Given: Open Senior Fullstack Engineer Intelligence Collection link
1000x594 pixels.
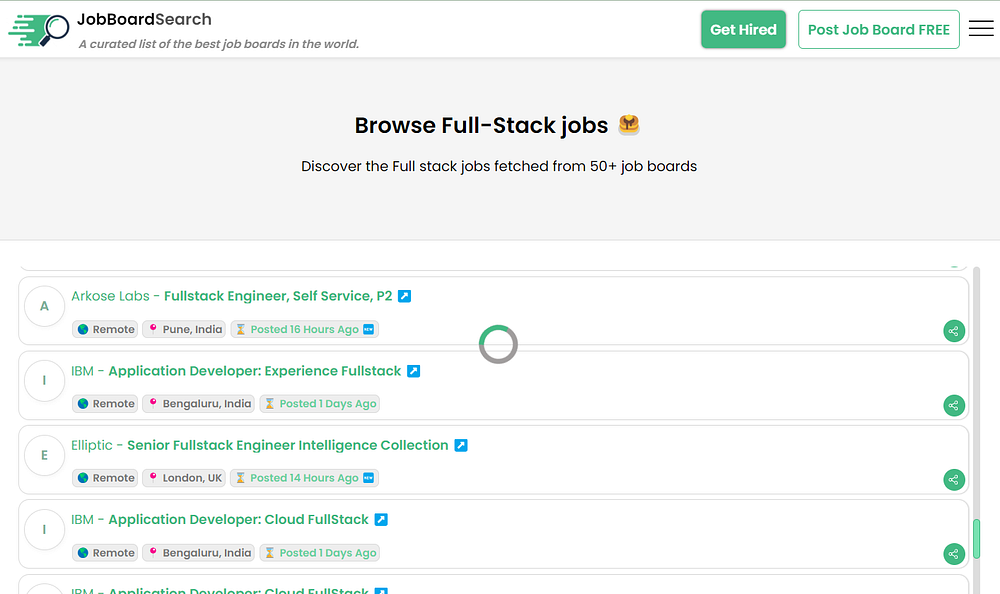Looking at the screenshot, I should coord(287,445).
